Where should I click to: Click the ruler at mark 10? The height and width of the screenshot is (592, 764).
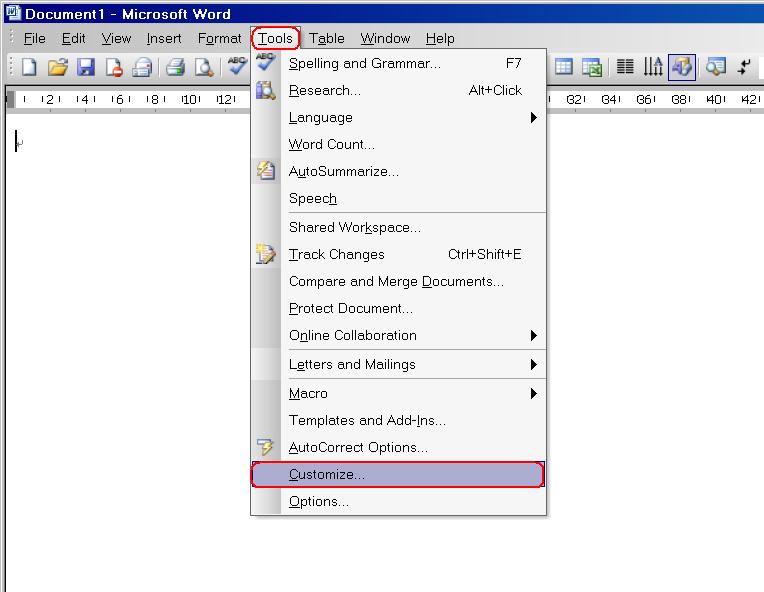[191, 99]
